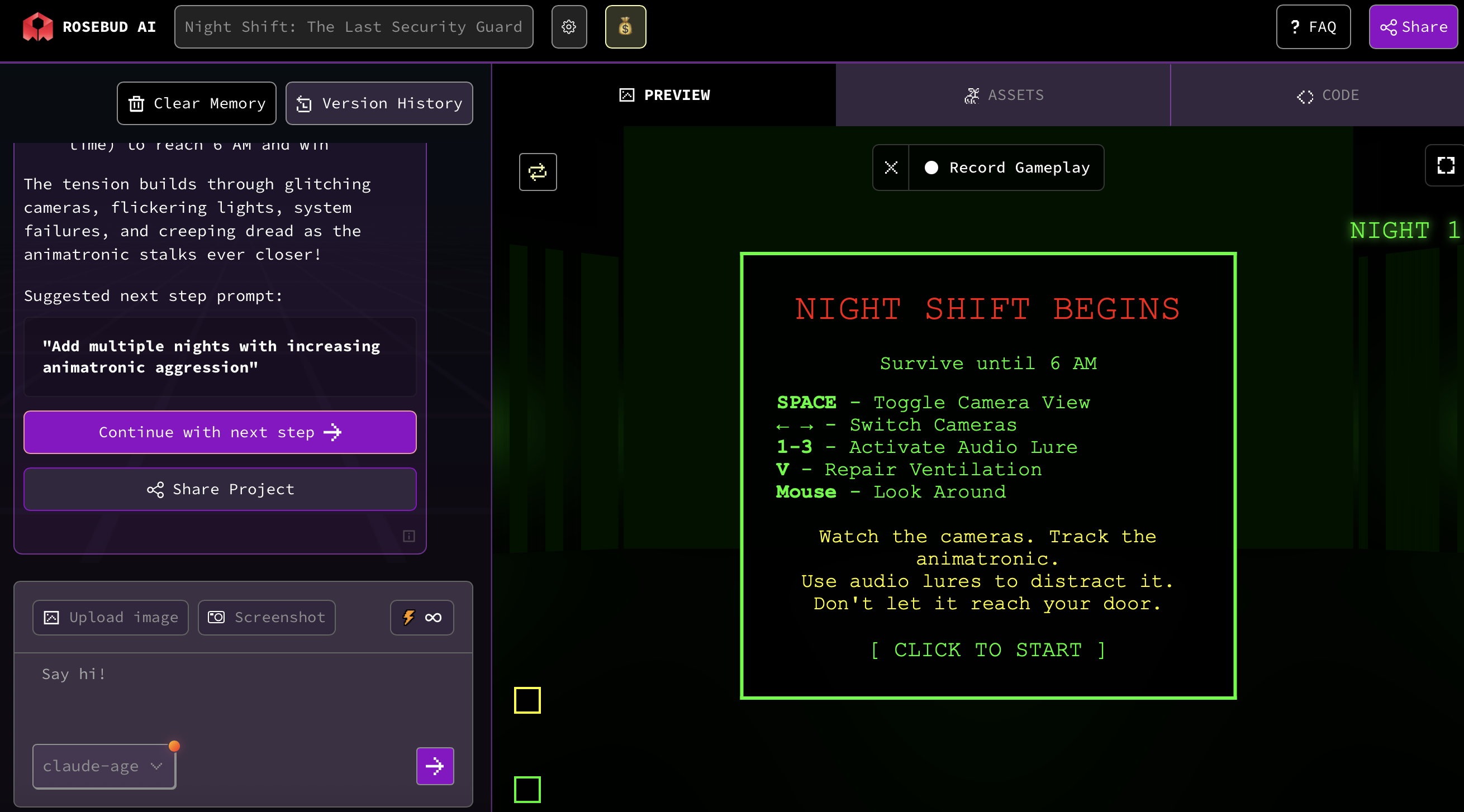Click the yellow square game box
Image resolution: width=1464 pixels, height=812 pixels.
[x=527, y=700]
